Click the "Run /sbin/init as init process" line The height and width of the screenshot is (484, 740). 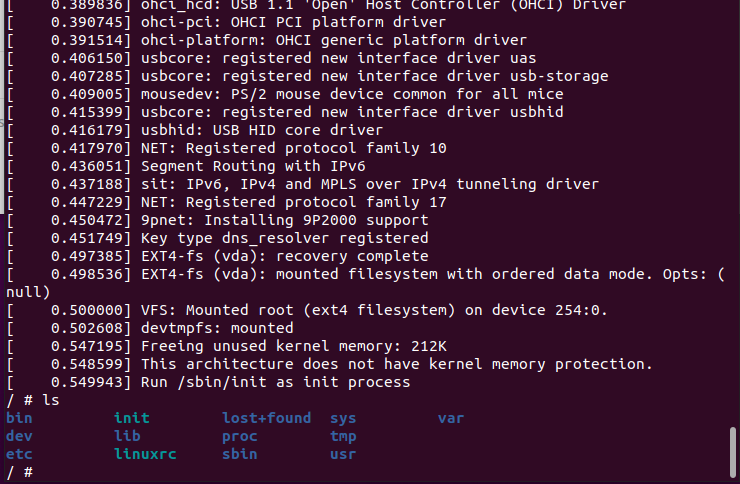coord(275,382)
